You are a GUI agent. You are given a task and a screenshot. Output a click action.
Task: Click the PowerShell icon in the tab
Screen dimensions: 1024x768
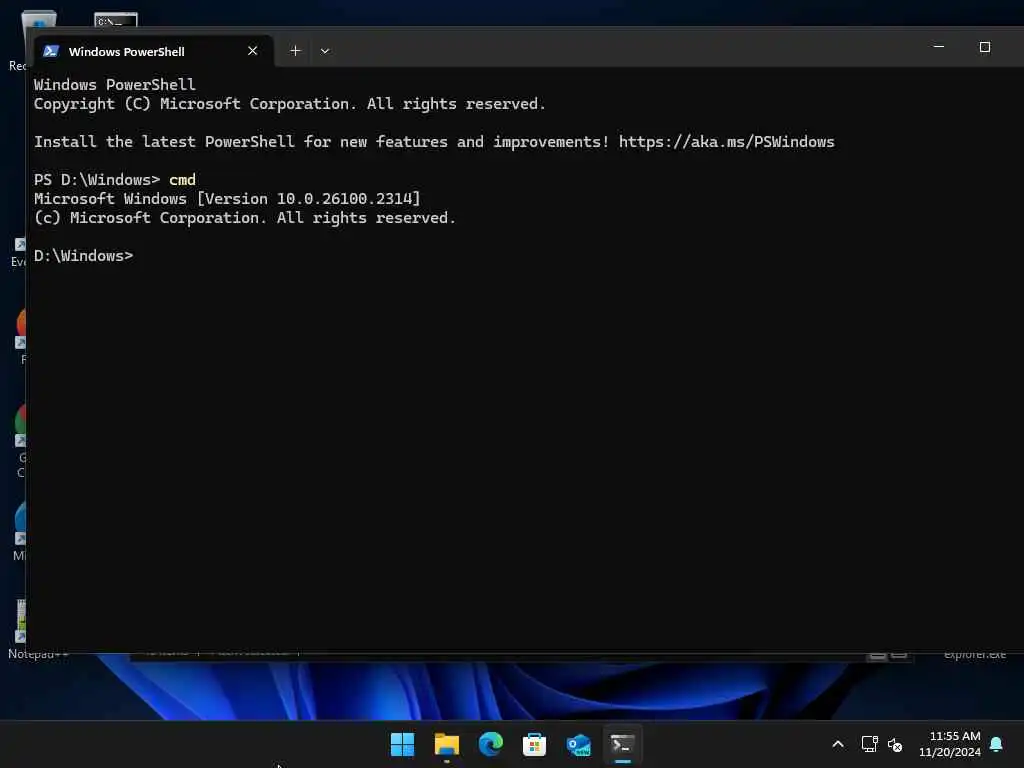51,51
